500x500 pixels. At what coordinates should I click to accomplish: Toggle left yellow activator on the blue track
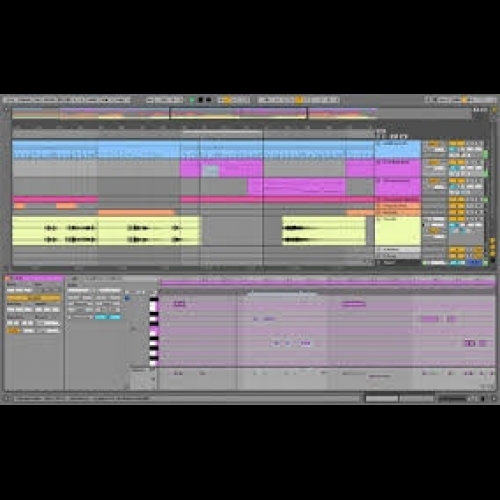click(x=452, y=143)
